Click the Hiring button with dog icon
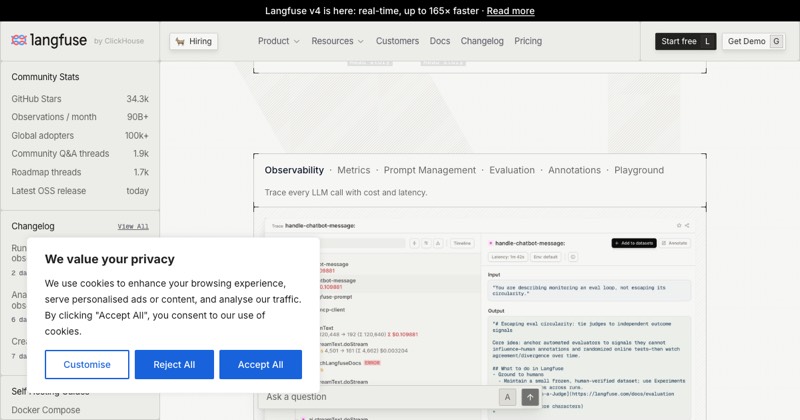 pyautogui.click(x=193, y=41)
